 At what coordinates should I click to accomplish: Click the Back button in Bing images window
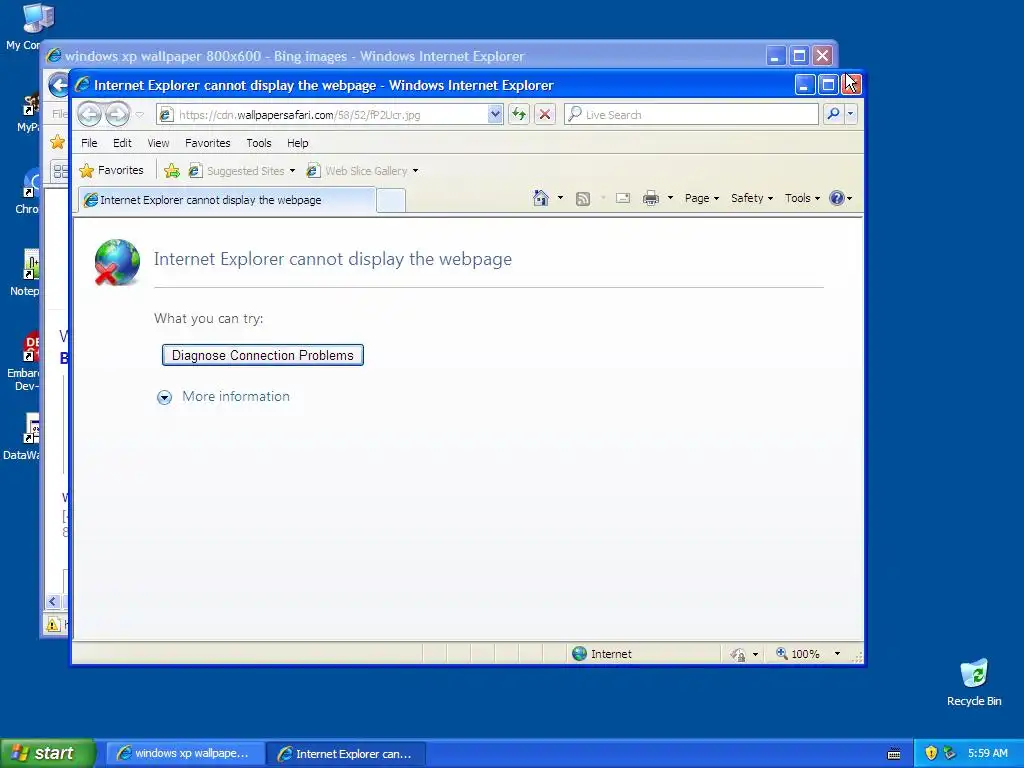[x=59, y=85]
